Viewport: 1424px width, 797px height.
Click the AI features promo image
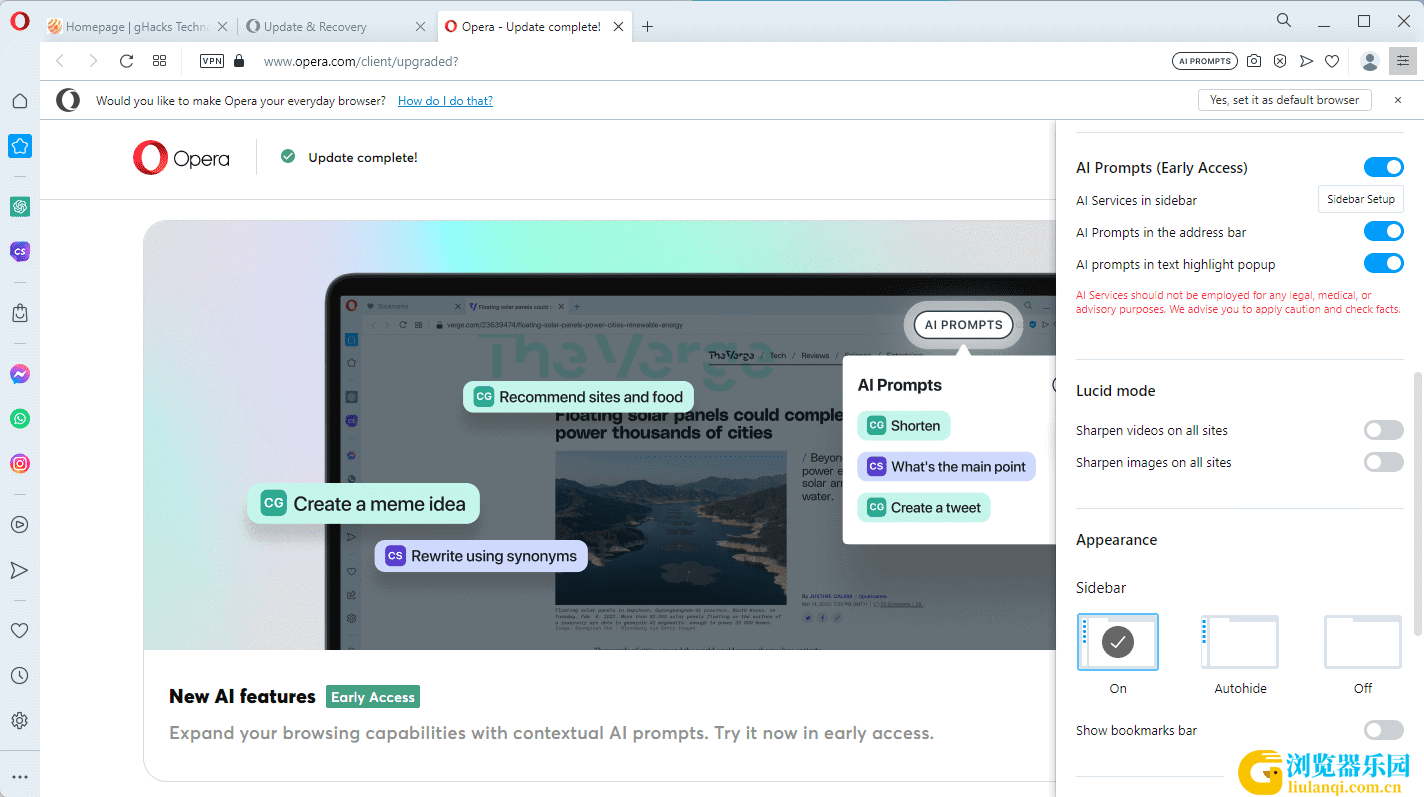(600, 435)
